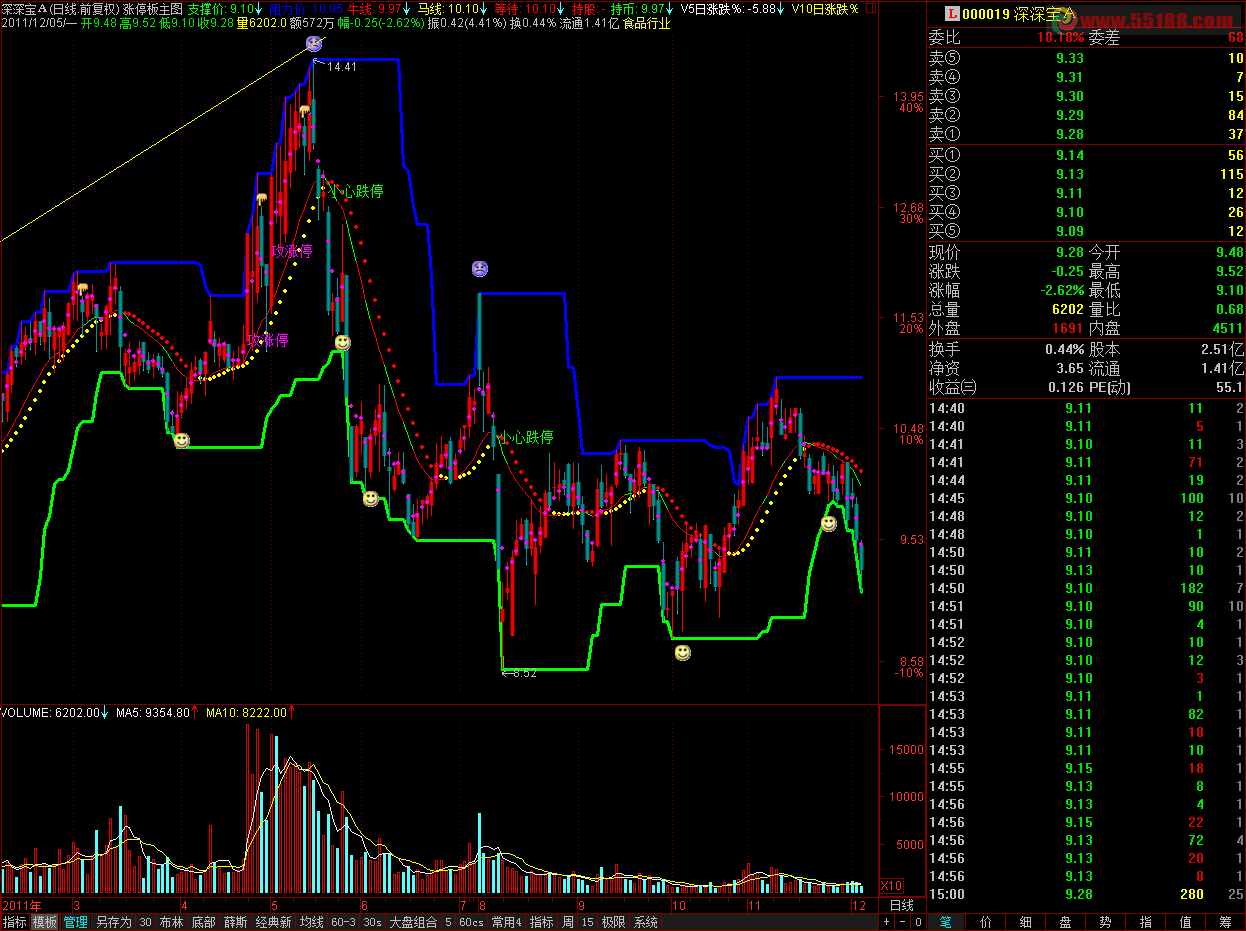Click the red L icon beside stock code 000019
1246x931 pixels.
[x=952, y=14]
